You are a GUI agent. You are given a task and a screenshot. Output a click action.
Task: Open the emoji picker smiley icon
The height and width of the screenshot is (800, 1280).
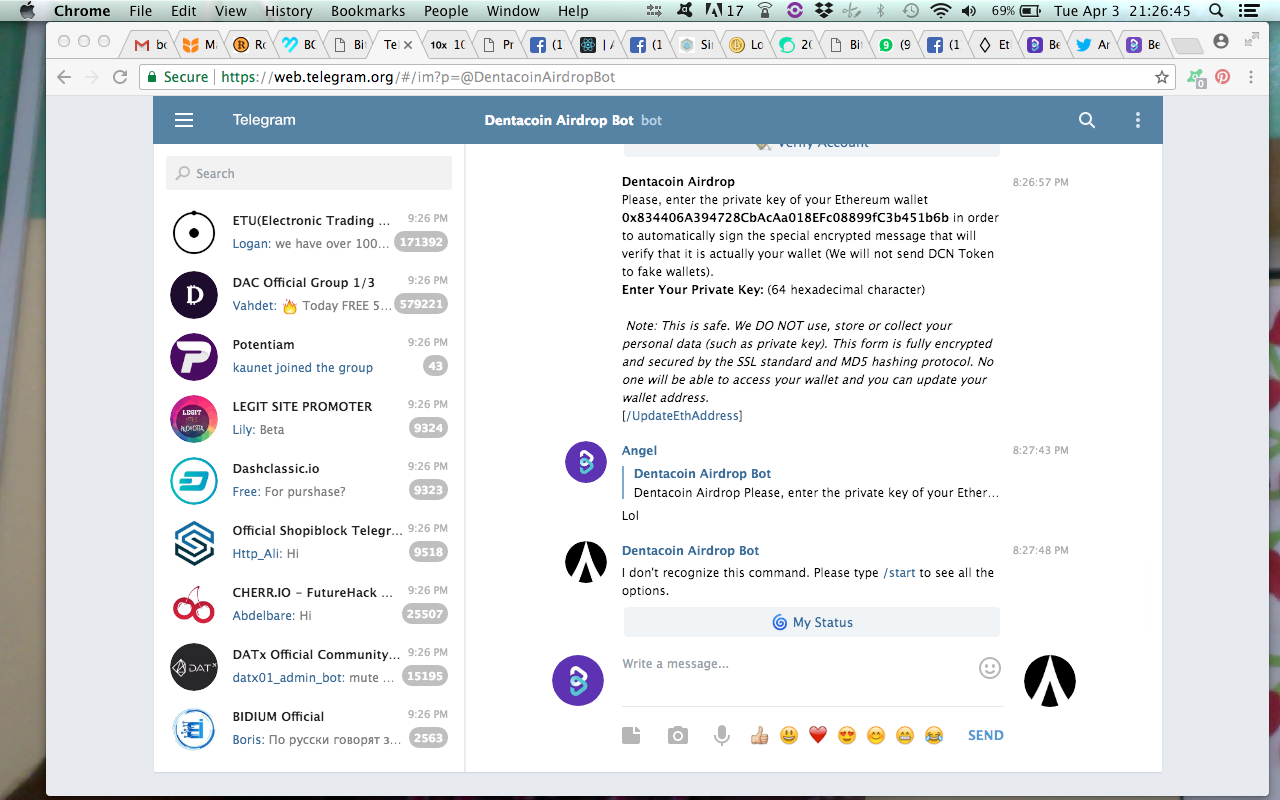click(x=990, y=668)
